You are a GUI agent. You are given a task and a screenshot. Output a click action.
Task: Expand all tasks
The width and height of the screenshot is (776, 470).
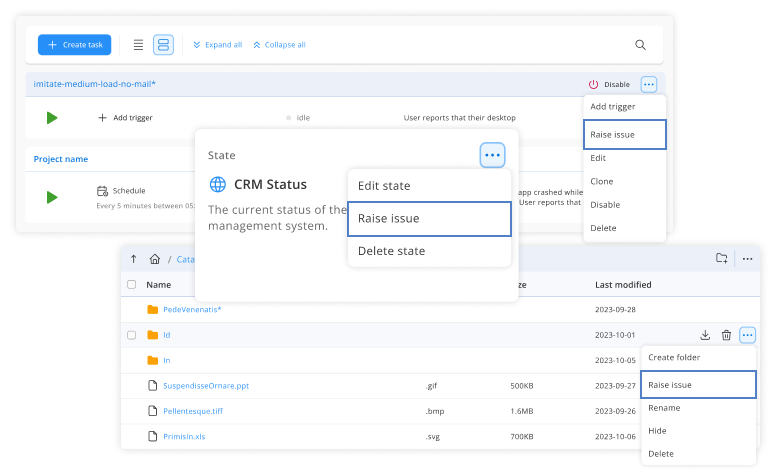pyautogui.click(x=218, y=45)
